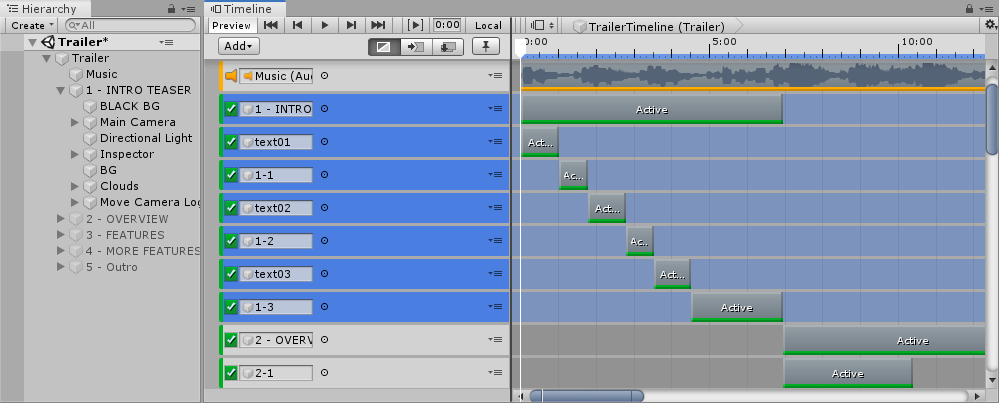Collapse the 1 - INTRO TEASER object
Viewport: 999px width, 403px height.
click(61, 90)
